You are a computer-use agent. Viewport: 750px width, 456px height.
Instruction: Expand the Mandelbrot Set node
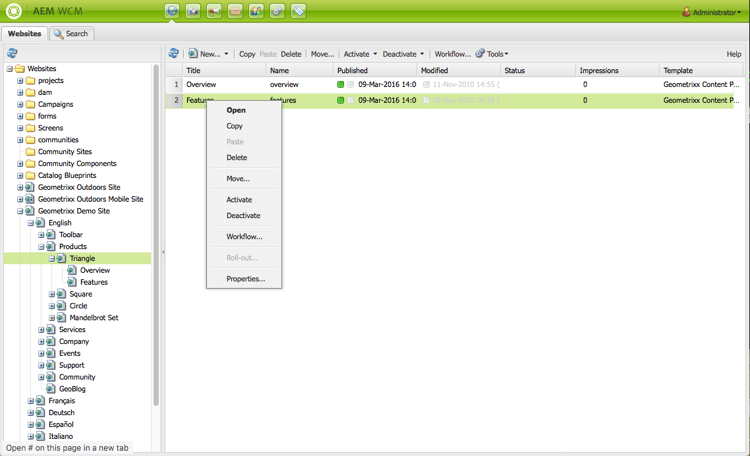point(52,318)
